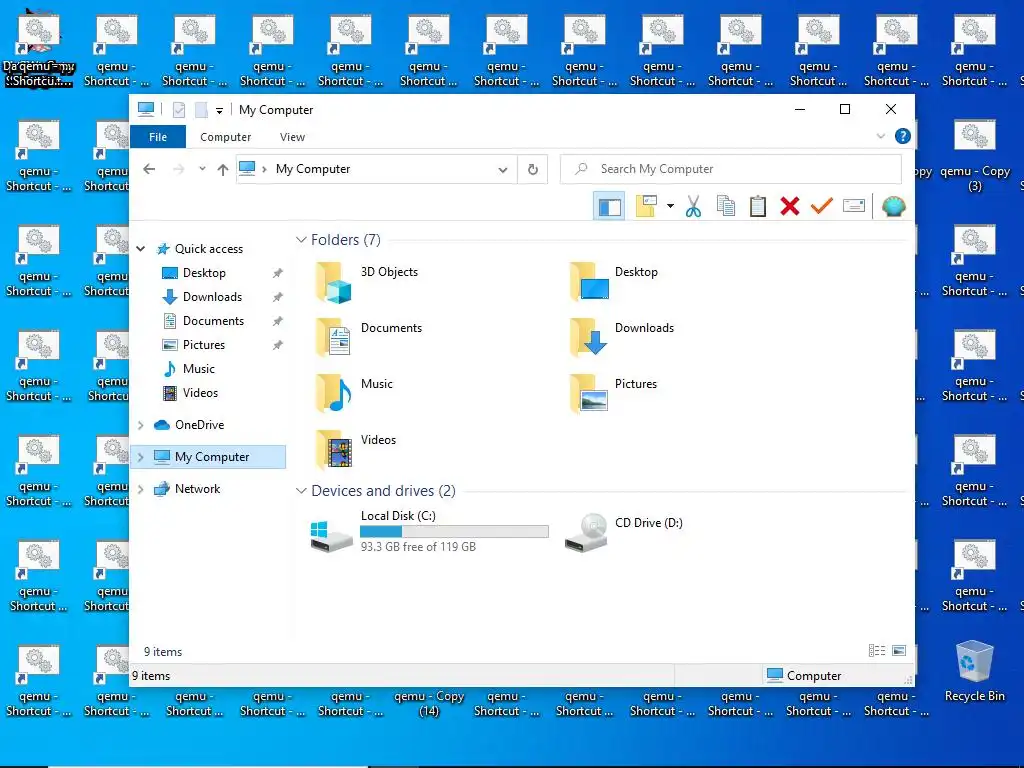Unpin Pictures from Quick access

click(278, 345)
